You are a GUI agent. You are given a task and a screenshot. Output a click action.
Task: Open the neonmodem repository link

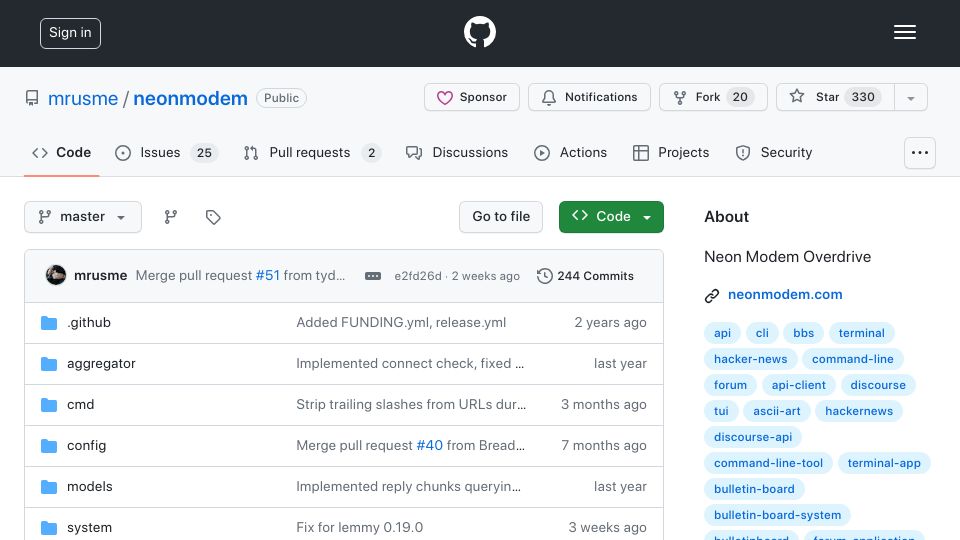(x=190, y=98)
